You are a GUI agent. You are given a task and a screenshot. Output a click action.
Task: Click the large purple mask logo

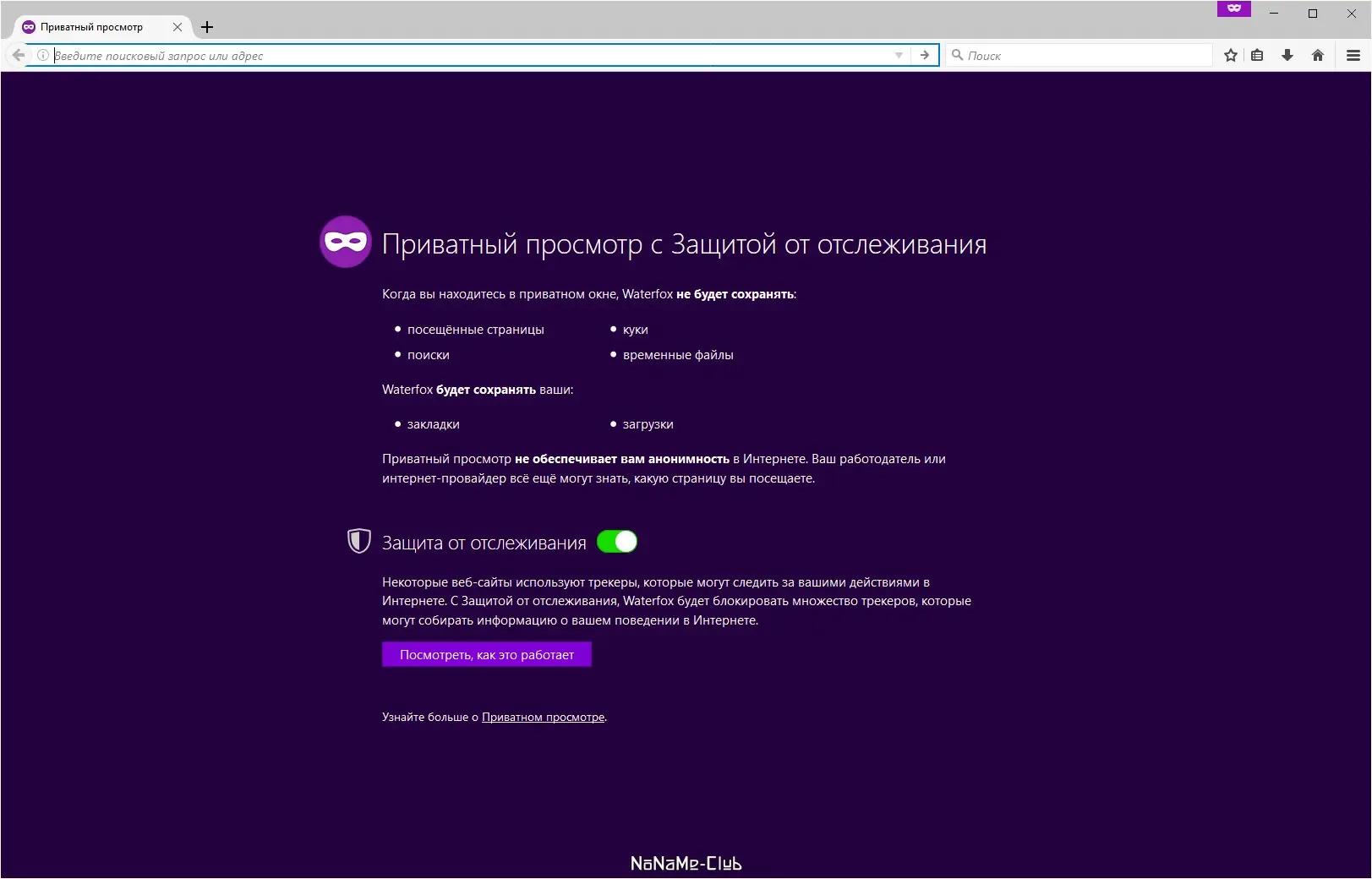click(346, 242)
